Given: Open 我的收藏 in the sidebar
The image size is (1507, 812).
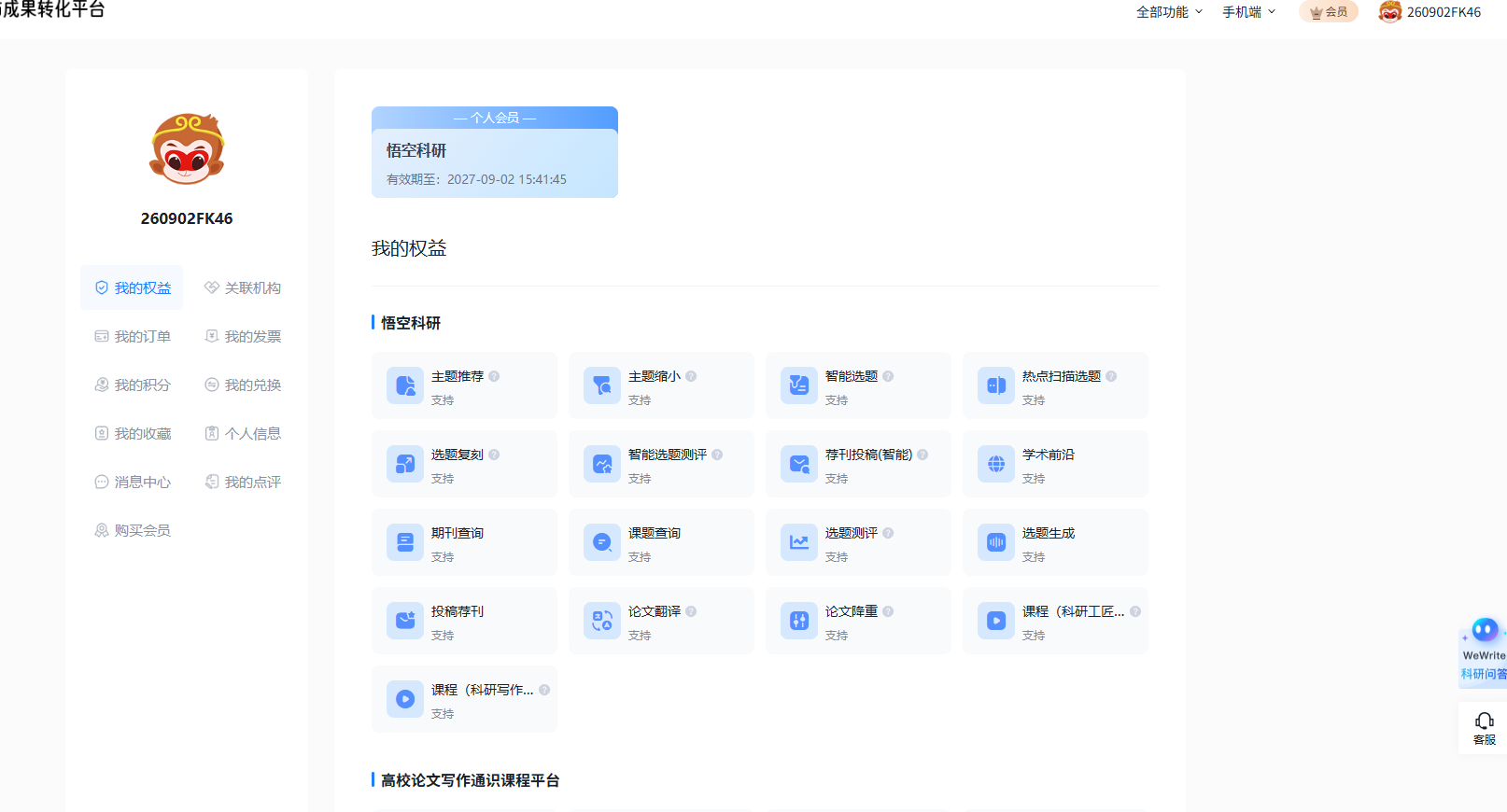Looking at the screenshot, I should [x=133, y=433].
